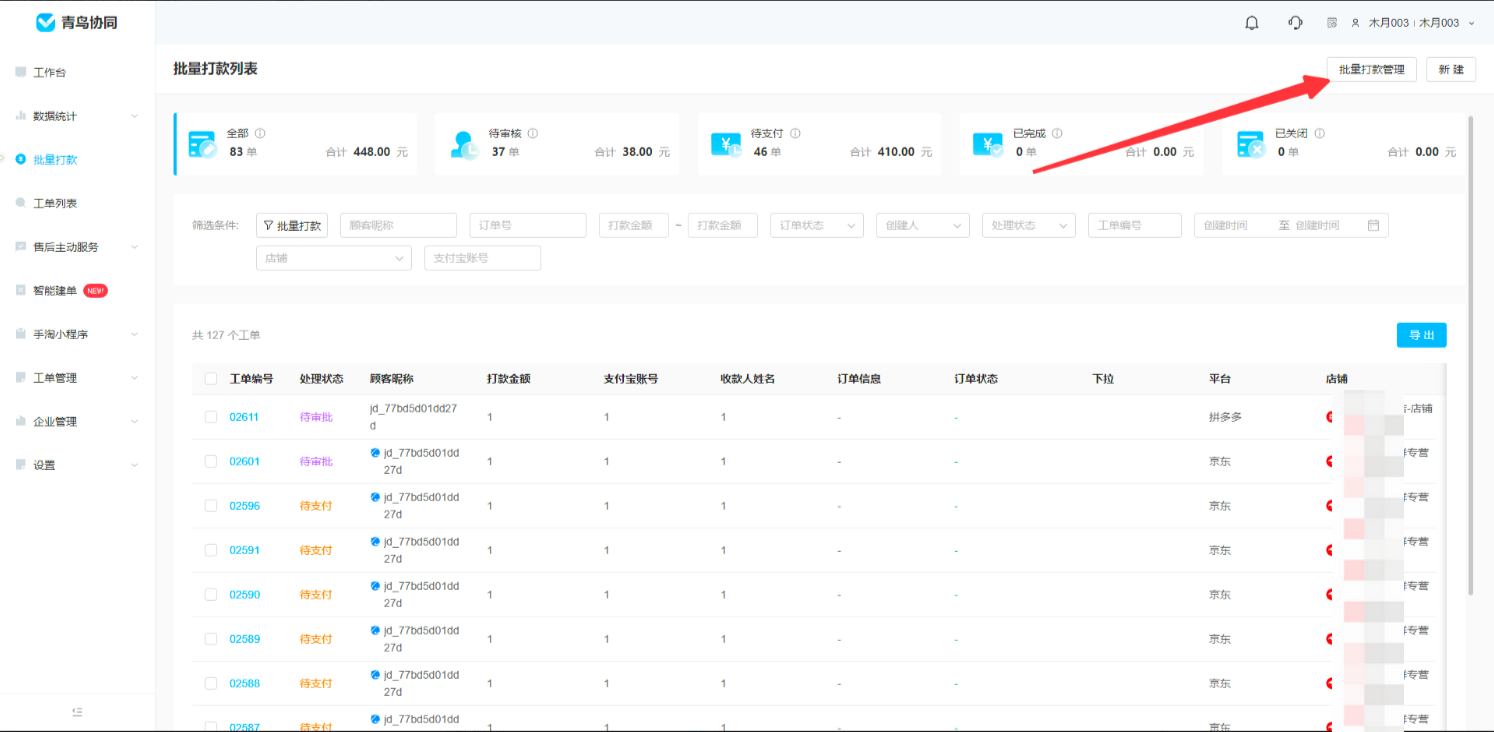1494x732 pixels.
Task: Tick the checkbox for work order 02611
Action: point(211,417)
